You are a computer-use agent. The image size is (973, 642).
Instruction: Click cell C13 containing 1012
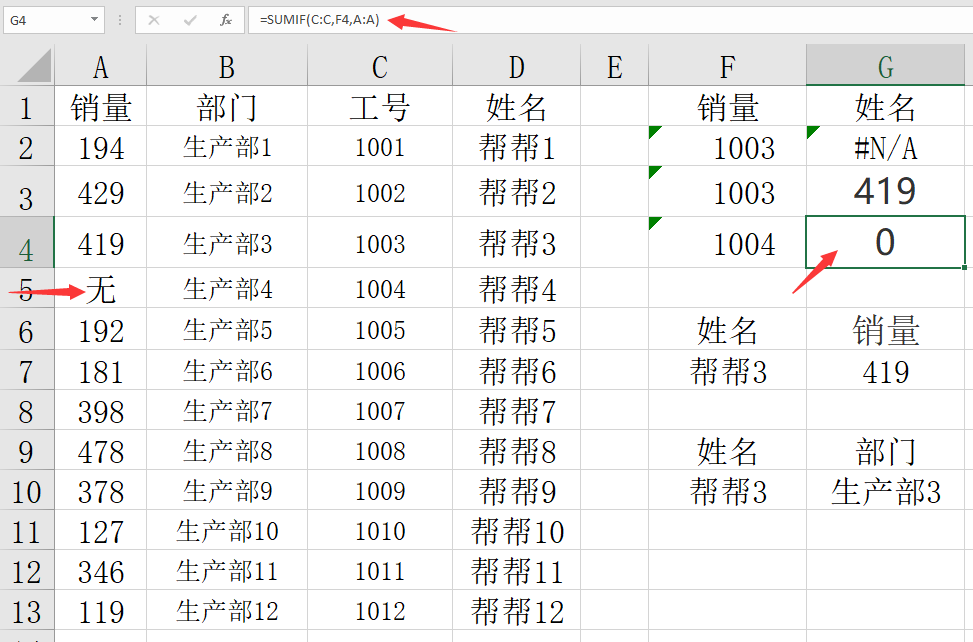pos(380,610)
